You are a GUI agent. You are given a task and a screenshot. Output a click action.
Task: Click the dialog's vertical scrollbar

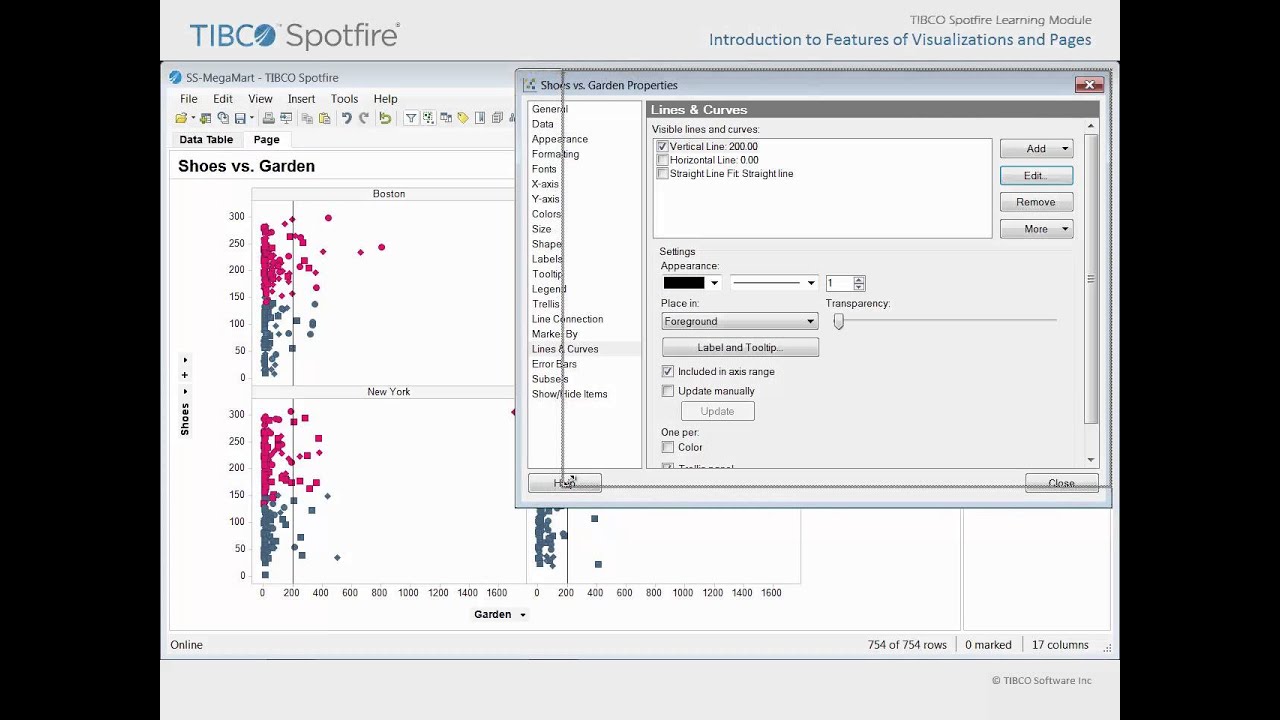pos(1091,293)
